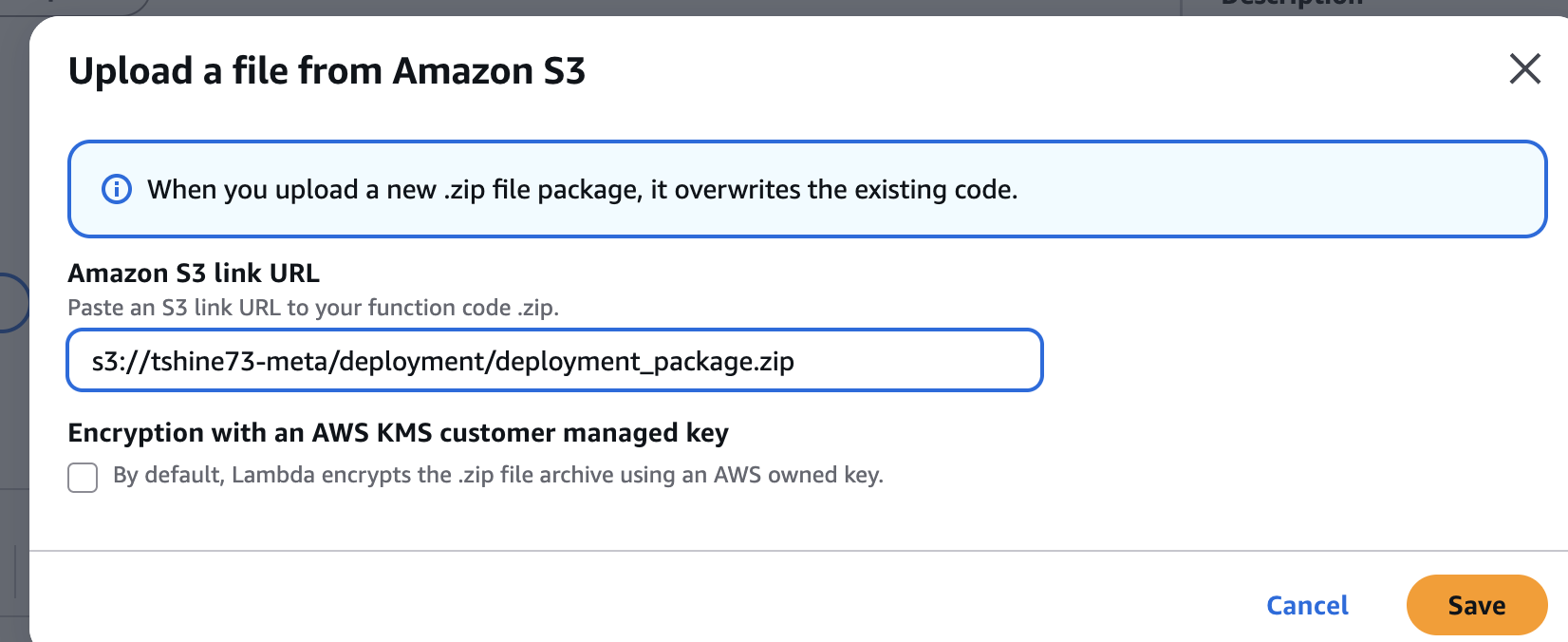1568x642 pixels.
Task: Click the 'Paste an S3 link URL' hint text
Action: pos(313,308)
